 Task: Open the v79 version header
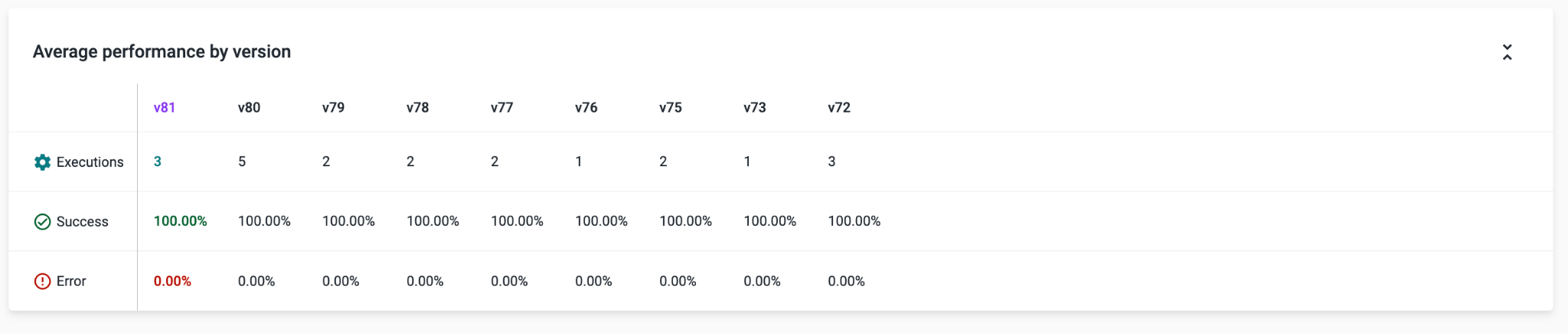click(x=333, y=108)
